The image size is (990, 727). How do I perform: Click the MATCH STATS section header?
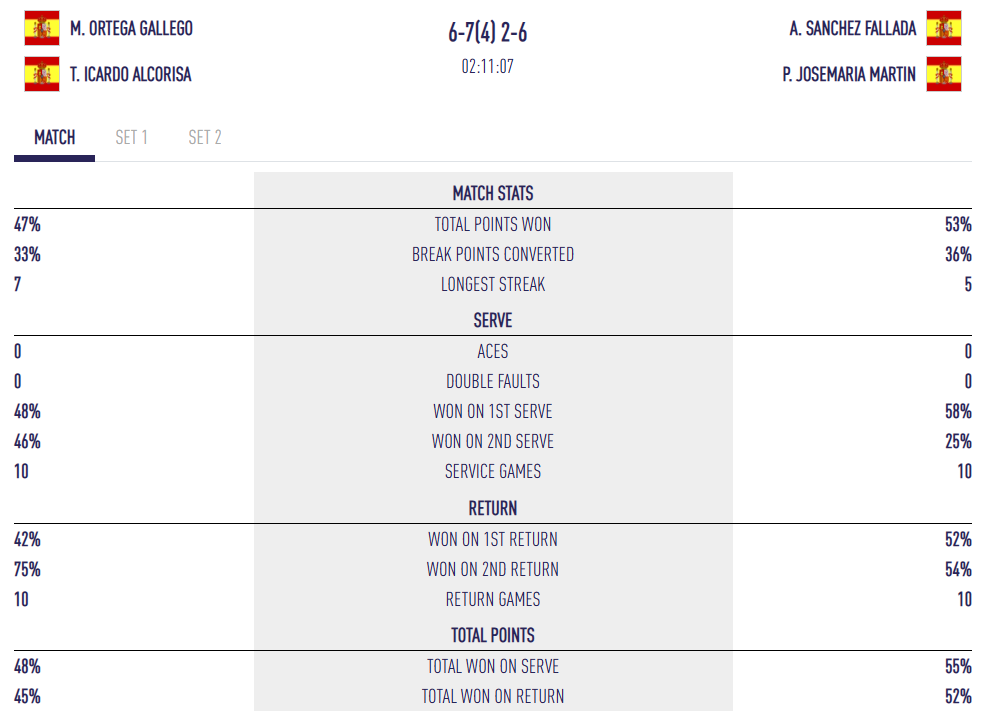(493, 193)
